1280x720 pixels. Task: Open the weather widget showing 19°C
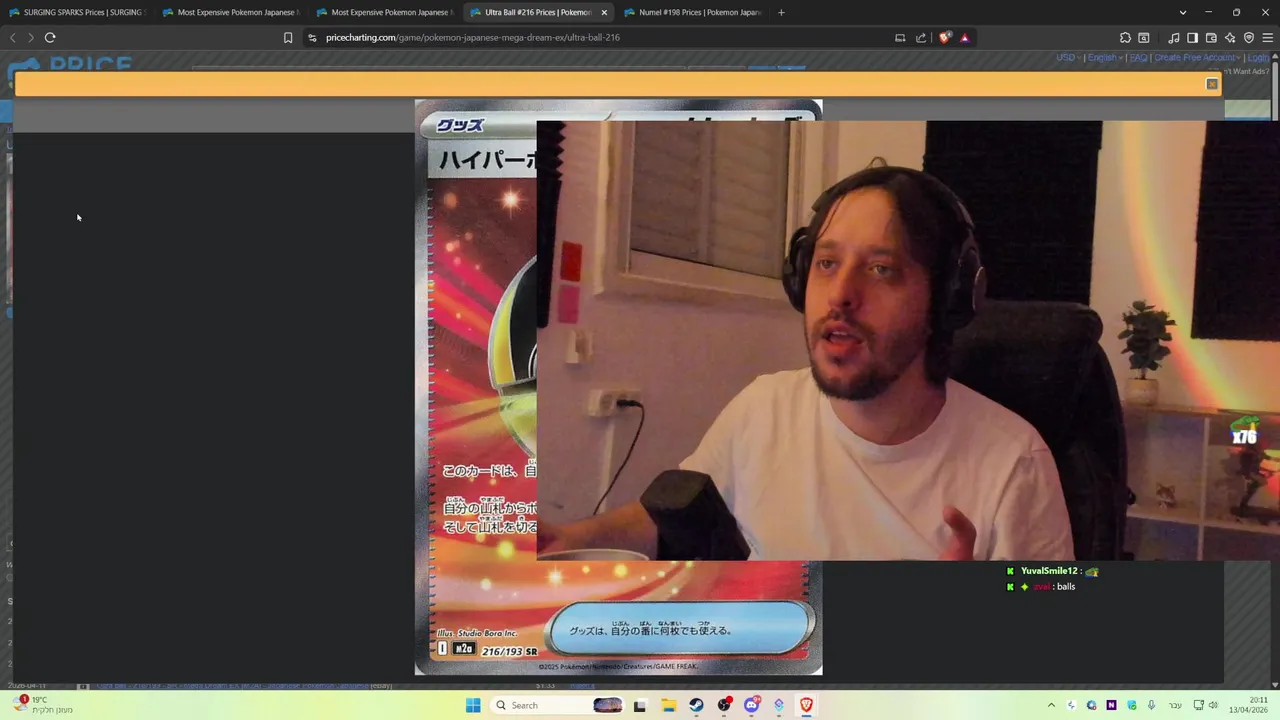(x=42, y=705)
